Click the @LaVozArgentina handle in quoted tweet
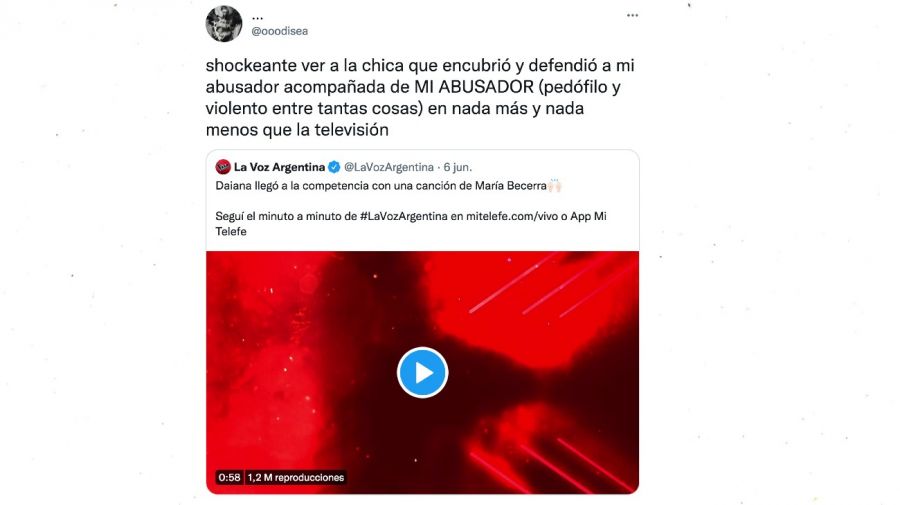 [x=389, y=167]
